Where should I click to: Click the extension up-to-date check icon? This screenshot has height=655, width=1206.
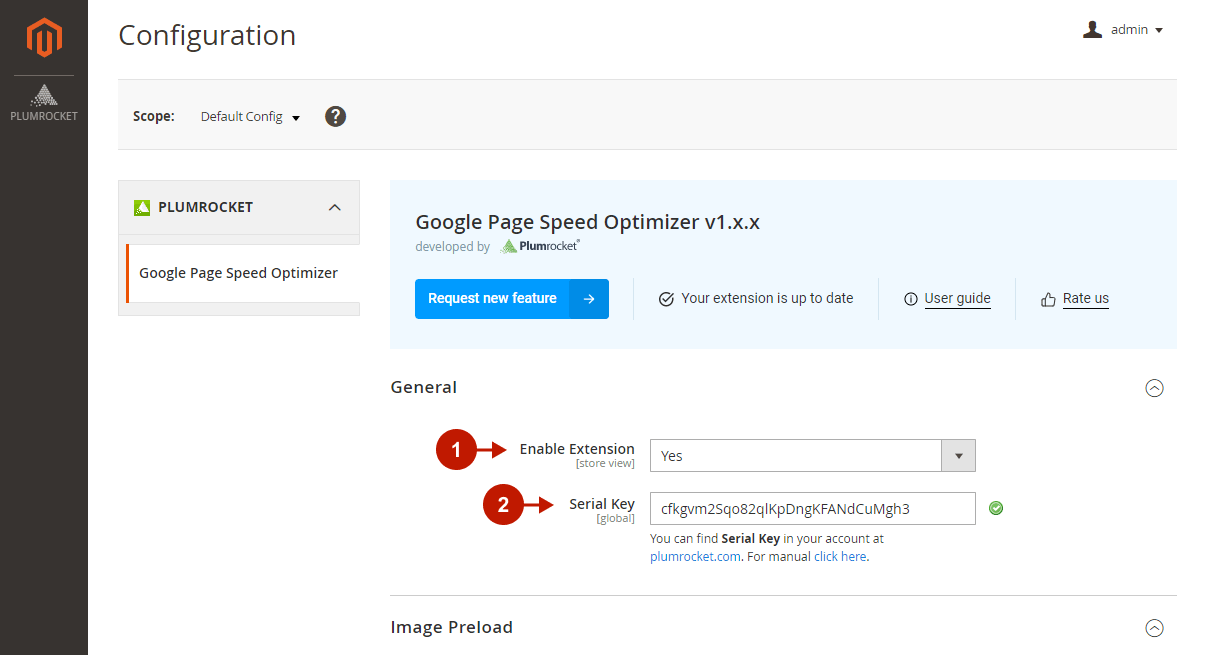tap(666, 299)
